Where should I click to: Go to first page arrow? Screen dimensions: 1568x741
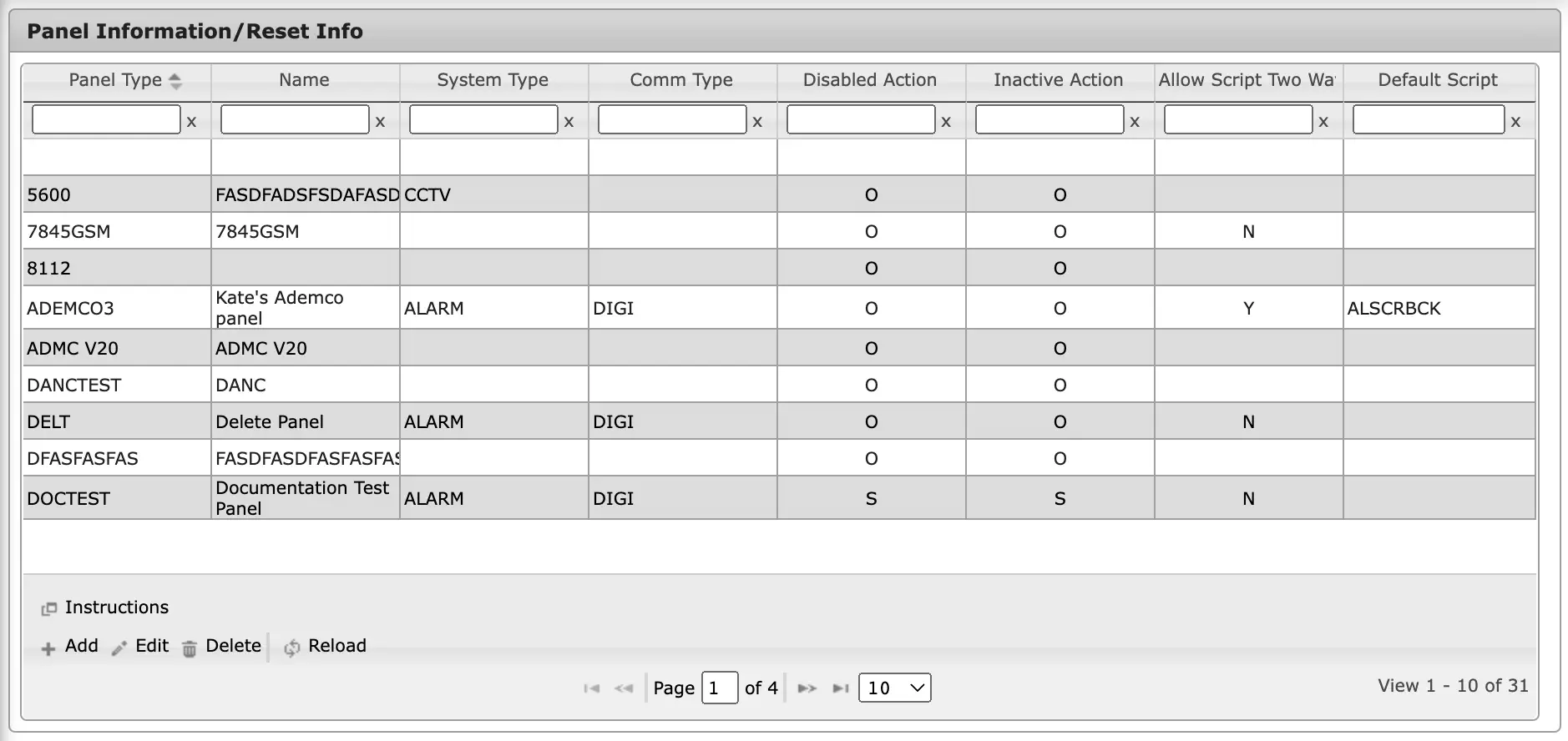pos(592,688)
